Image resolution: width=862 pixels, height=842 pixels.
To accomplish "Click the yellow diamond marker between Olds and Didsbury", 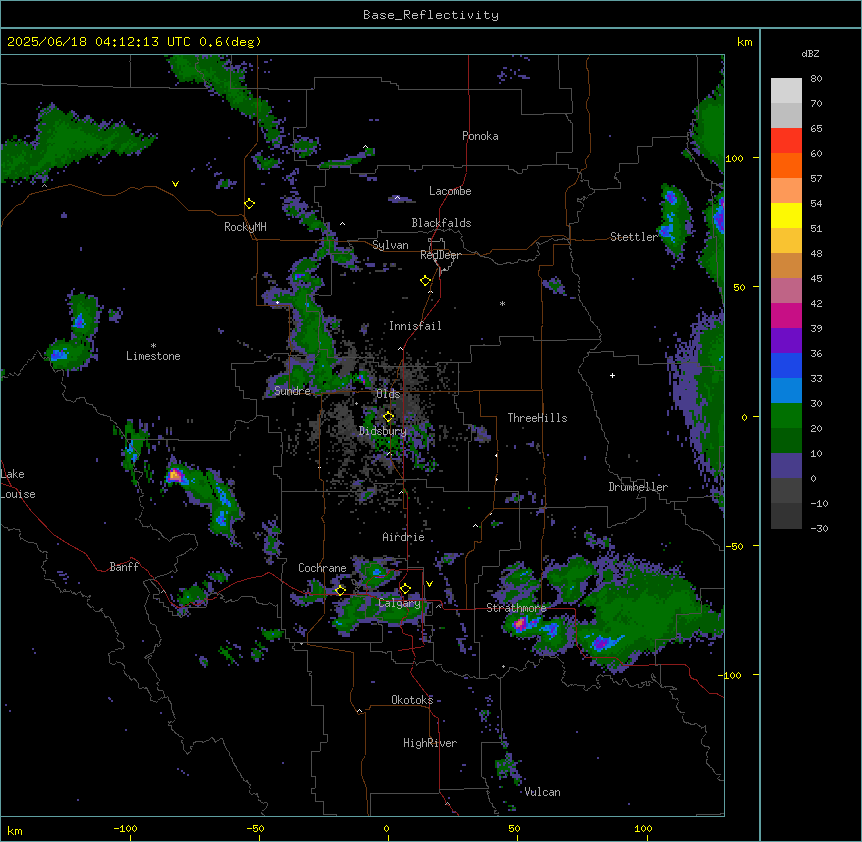I will click(x=389, y=417).
